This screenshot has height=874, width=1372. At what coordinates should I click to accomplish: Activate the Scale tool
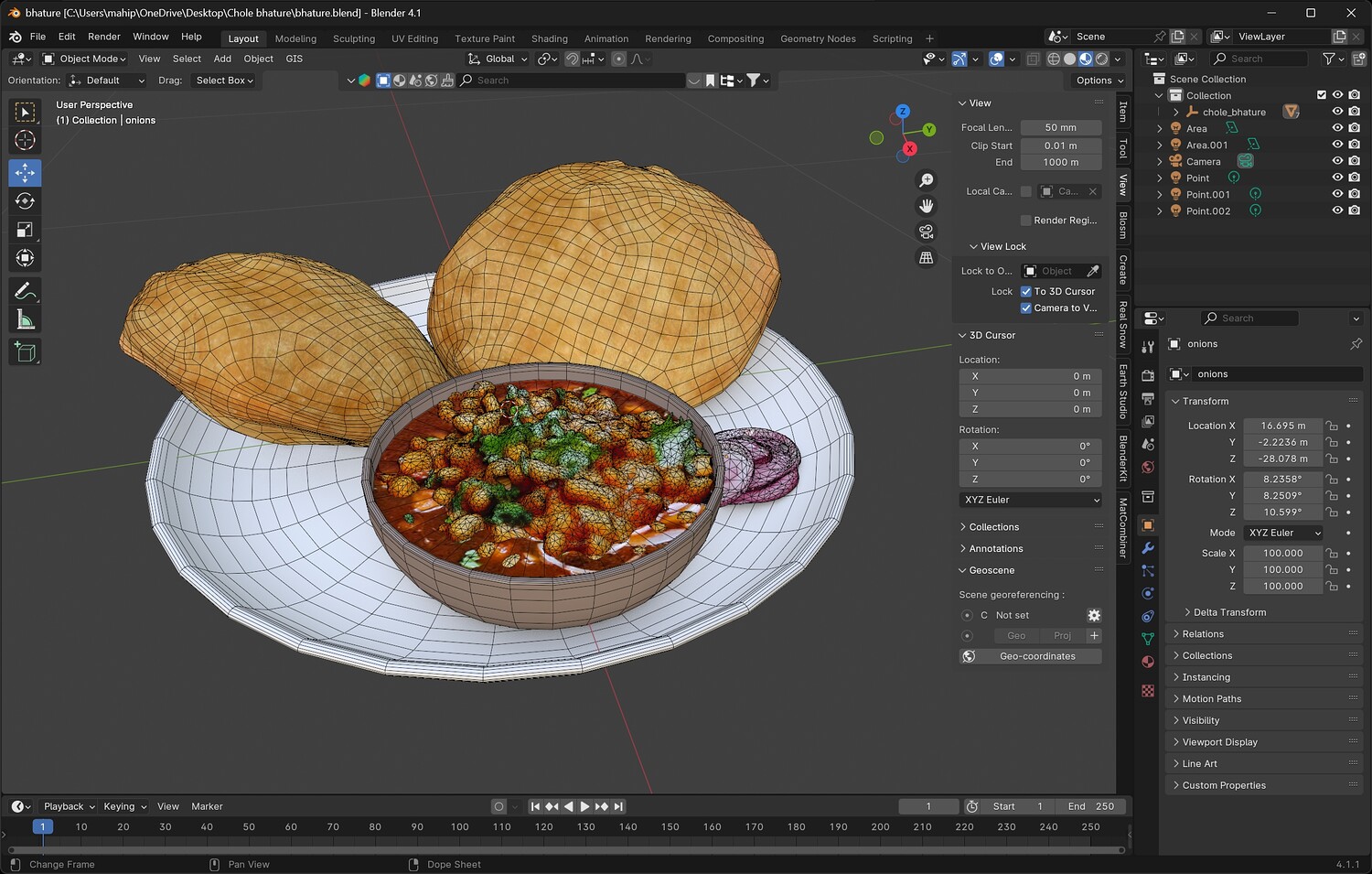click(x=26, y=230)
